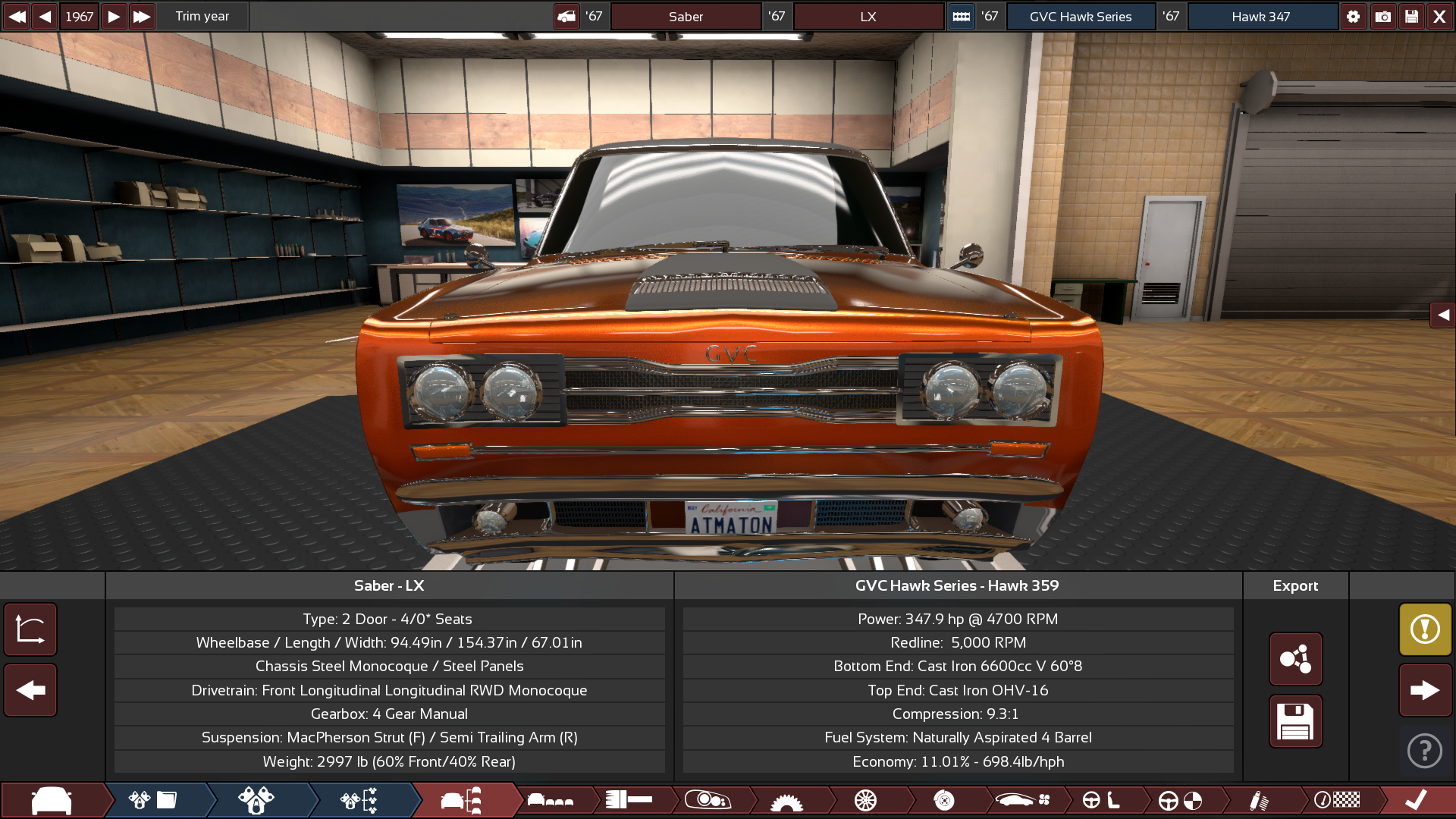Open the engine family icon in top bar

(962, 16)
